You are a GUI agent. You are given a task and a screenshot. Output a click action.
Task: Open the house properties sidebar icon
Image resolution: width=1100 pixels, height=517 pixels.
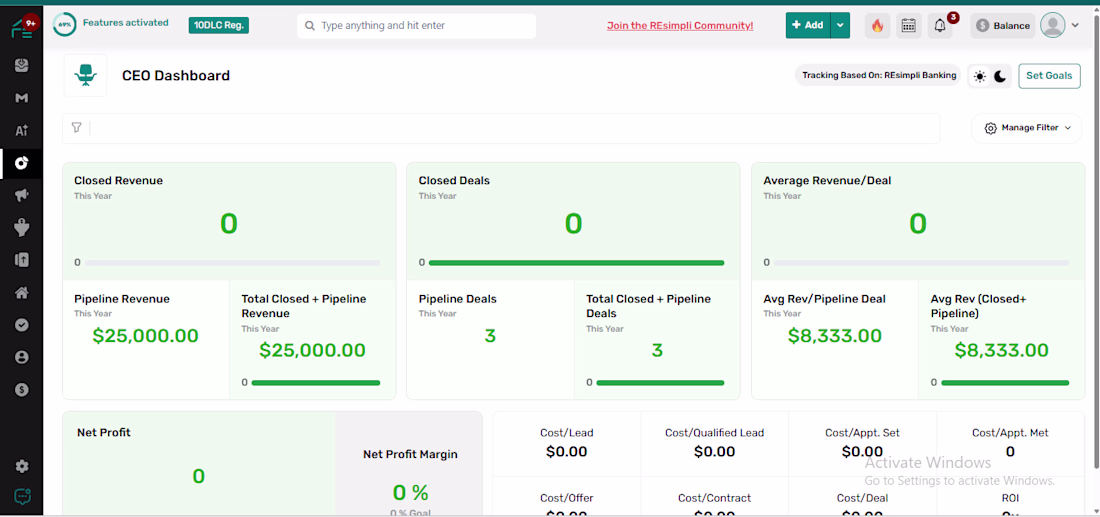22,293
